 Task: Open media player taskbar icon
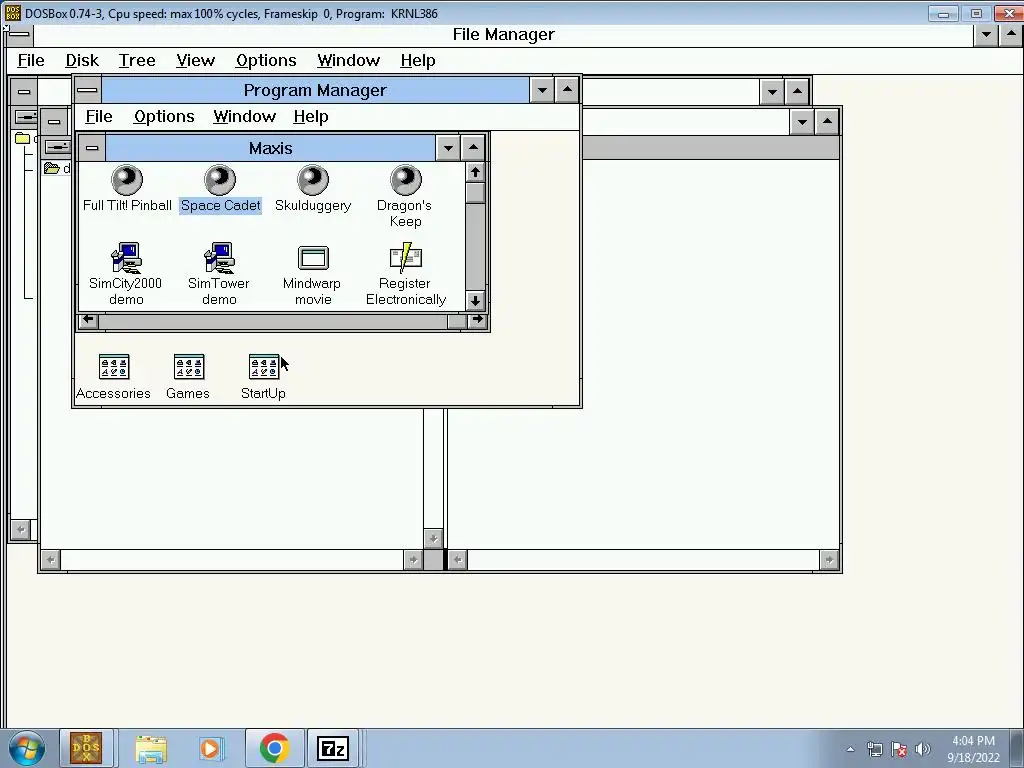tap(211, 748)
